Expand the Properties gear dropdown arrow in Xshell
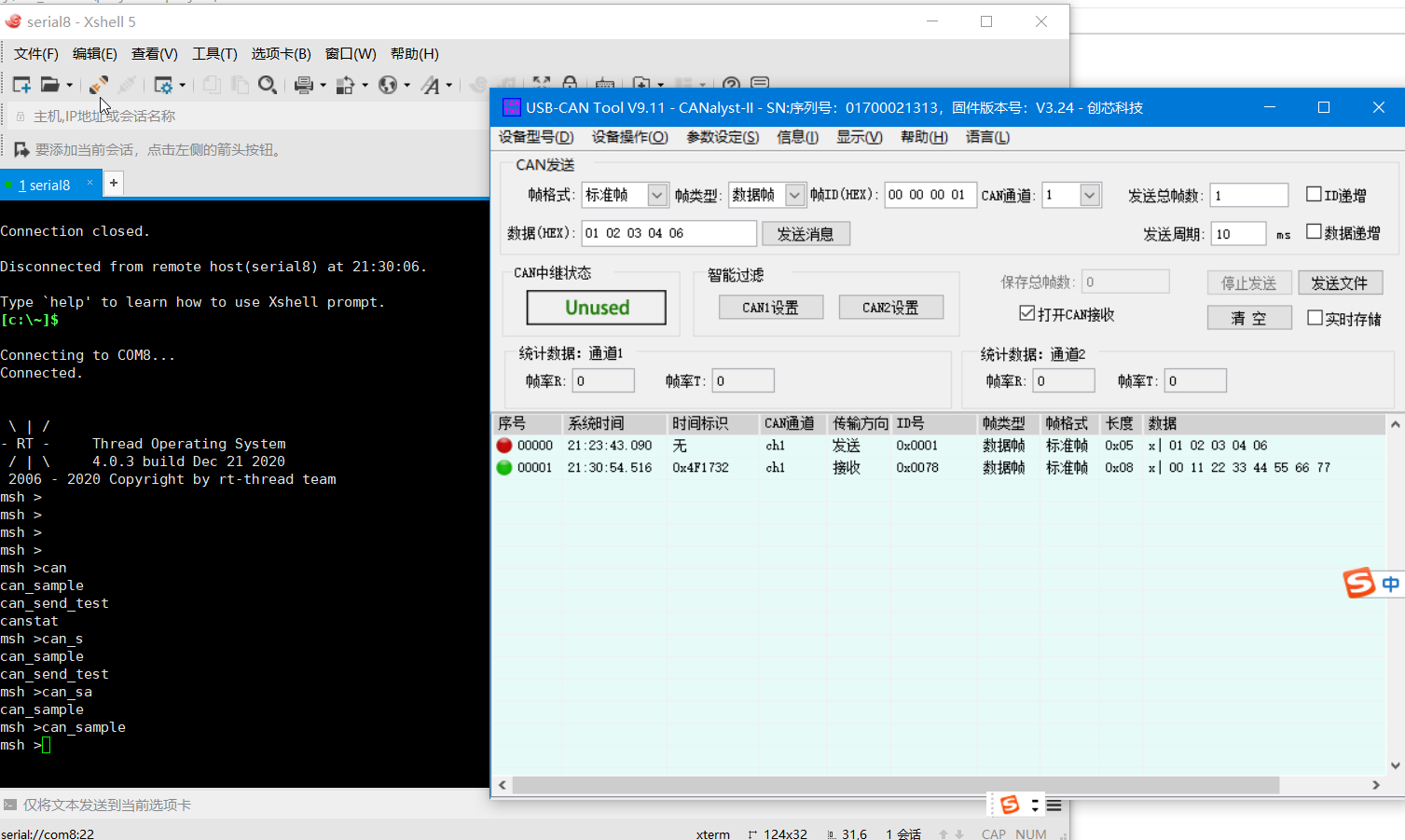Image resolution: width=1405 pixels, height=840 pixels. pyautogui.click(x=182, y=86)
